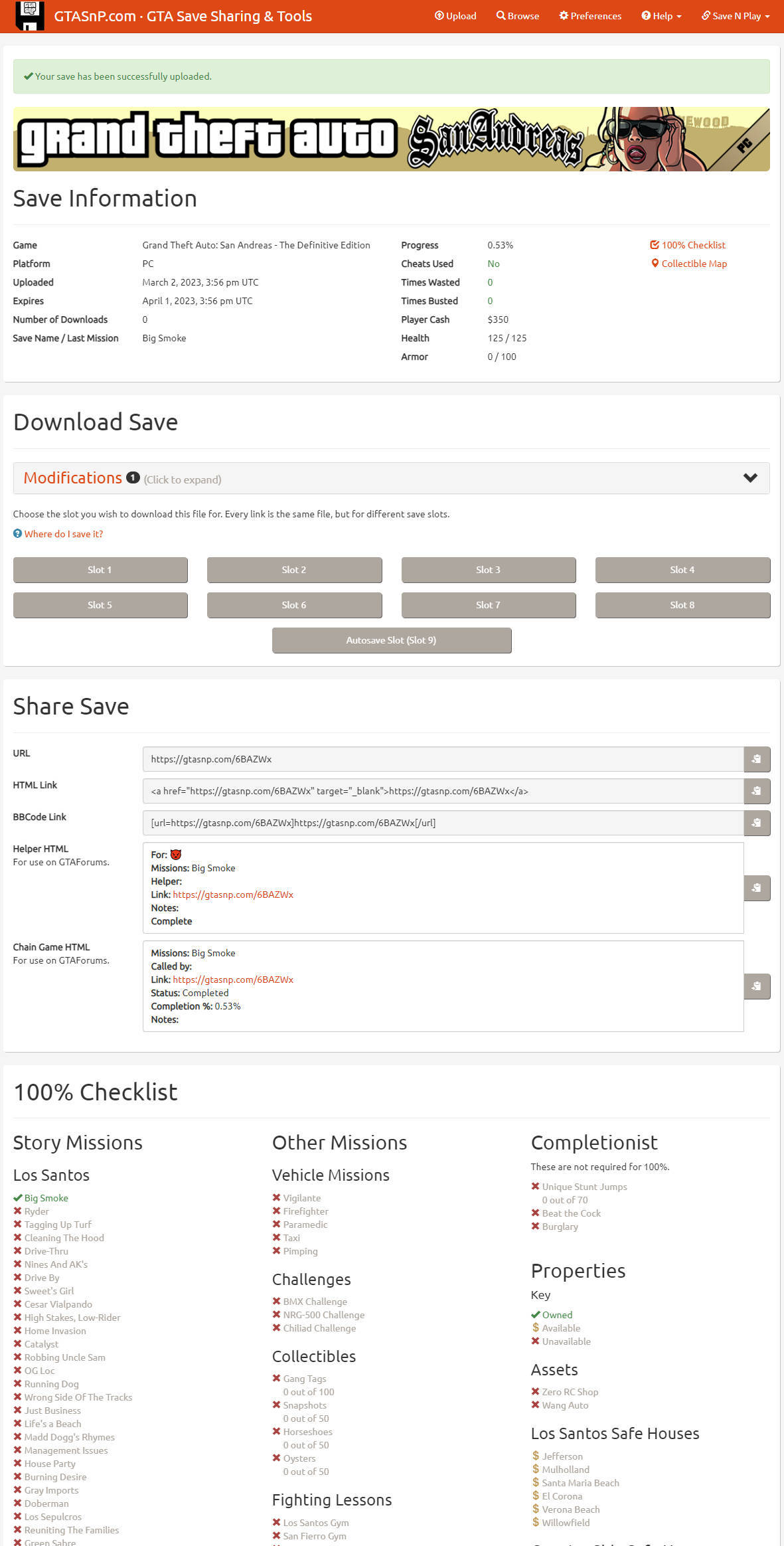Click the progress value 0.53%
Screen dimensions: 784x1546
click(x=501, y=245)
